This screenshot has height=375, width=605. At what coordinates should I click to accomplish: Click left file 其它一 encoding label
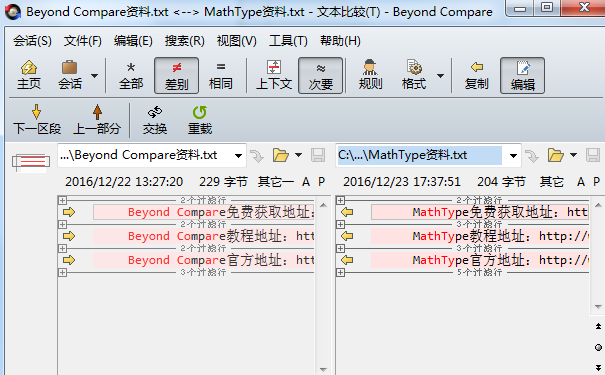click(275, 181)
